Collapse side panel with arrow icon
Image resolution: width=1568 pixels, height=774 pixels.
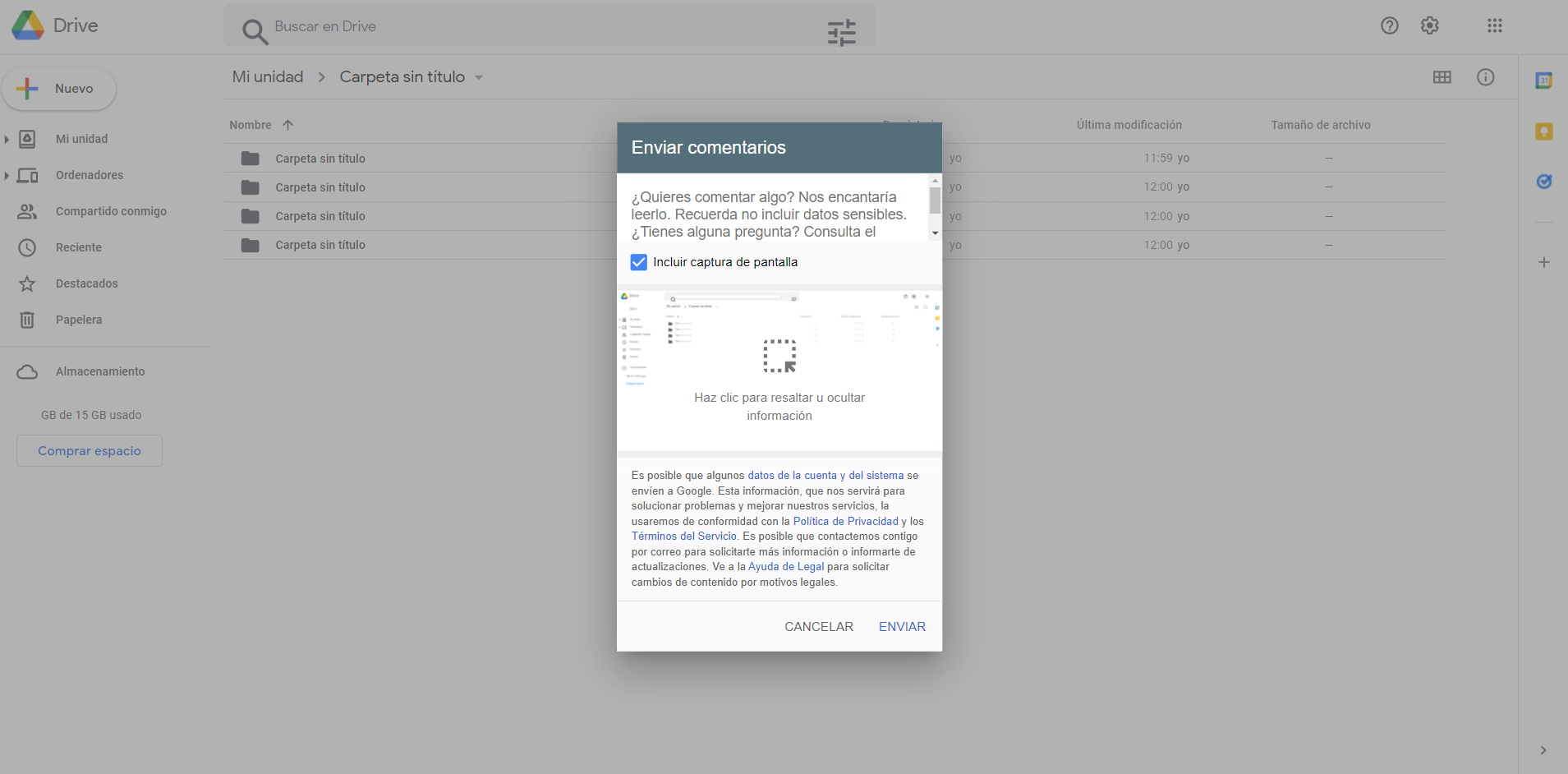(1543, 750)
